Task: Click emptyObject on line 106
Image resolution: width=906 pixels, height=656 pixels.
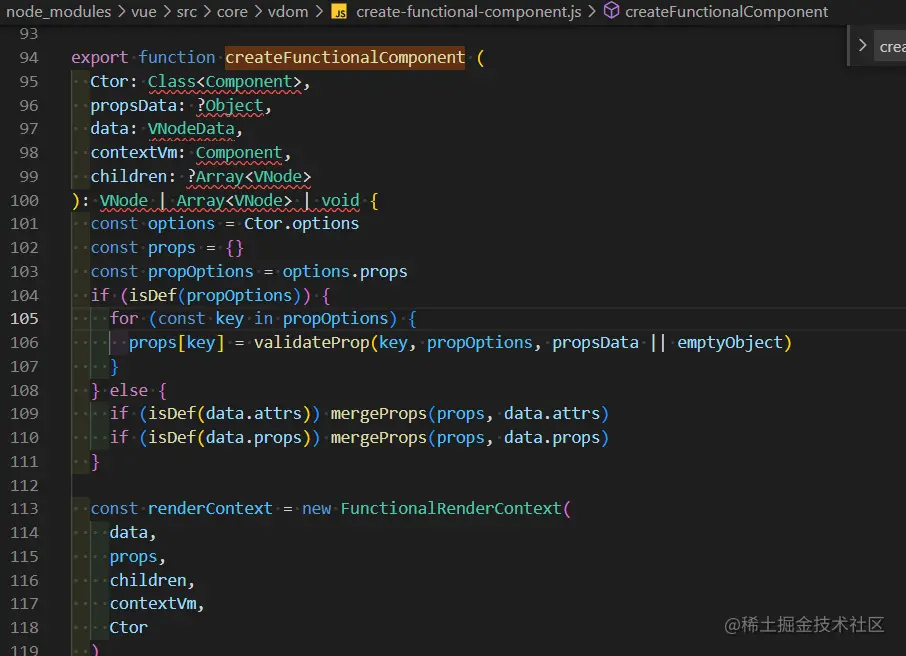Action: point(730,343)
